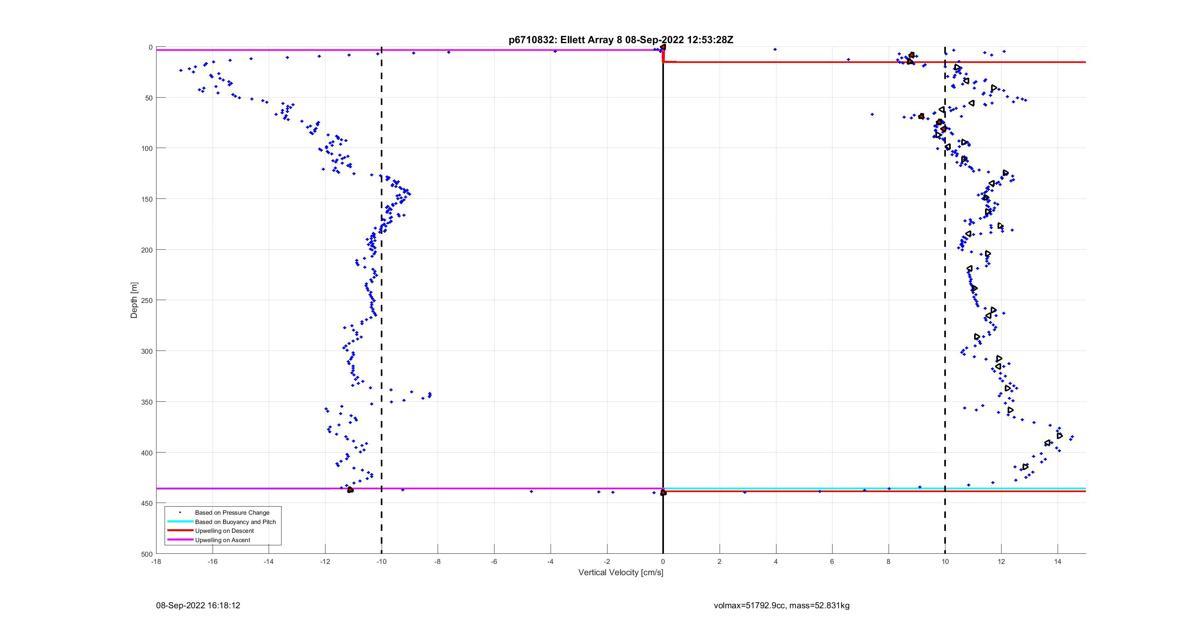
Task: Click velocity axis tick label "-8"
Action: (438, 562)
